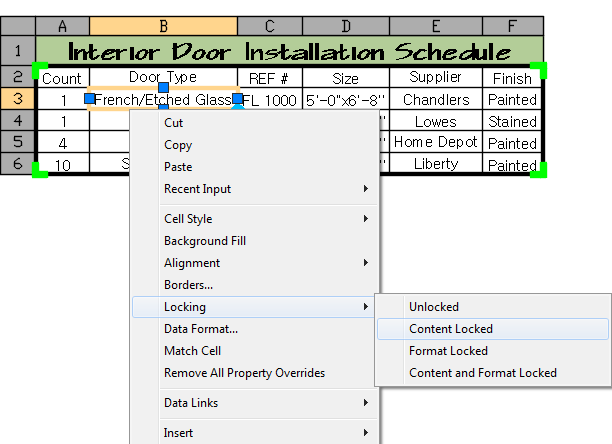612x444 pixels.
Task: Expand the Data Links submenu
Action: 191,403
